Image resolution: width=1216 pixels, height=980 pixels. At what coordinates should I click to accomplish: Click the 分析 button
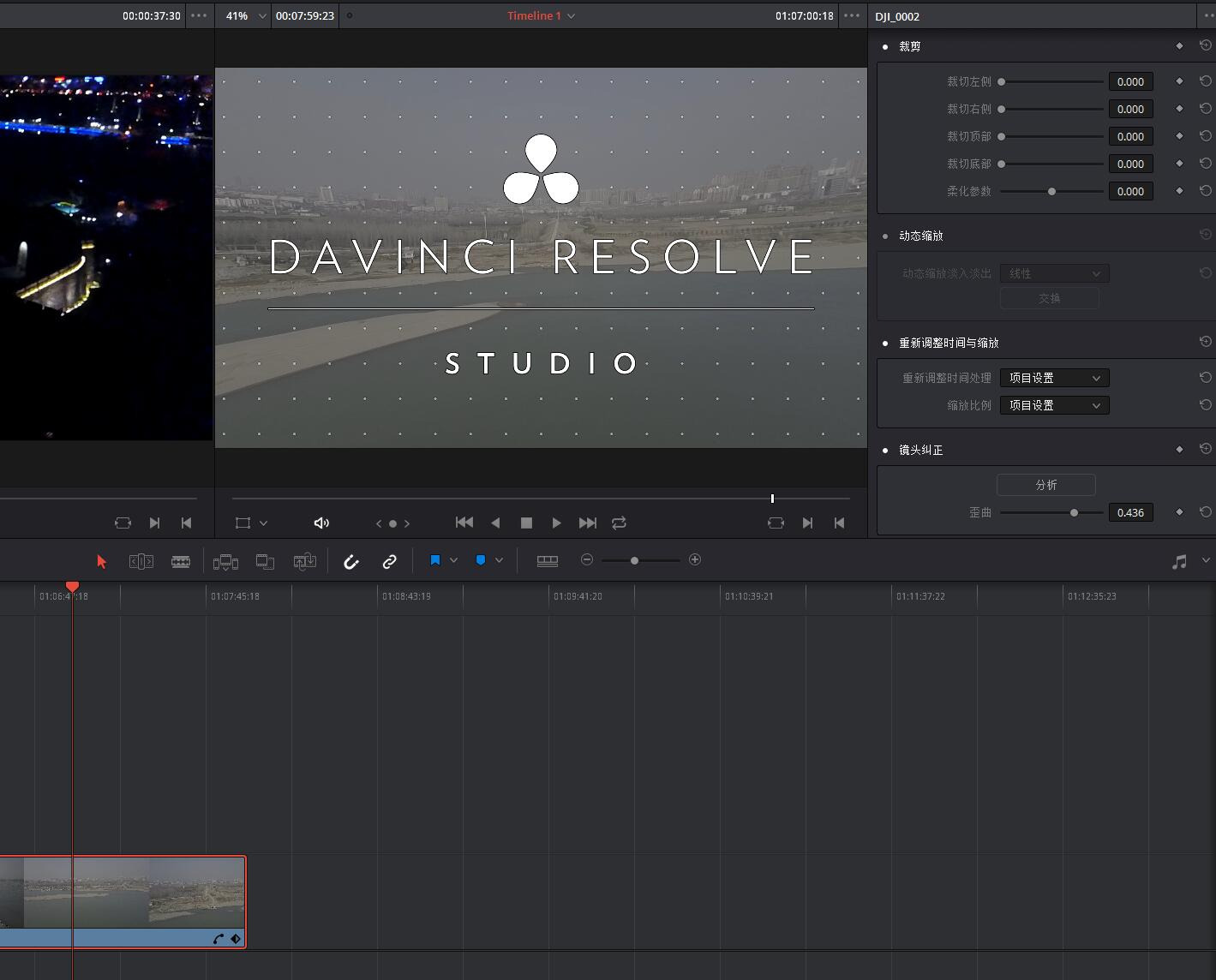[1045, 485]
